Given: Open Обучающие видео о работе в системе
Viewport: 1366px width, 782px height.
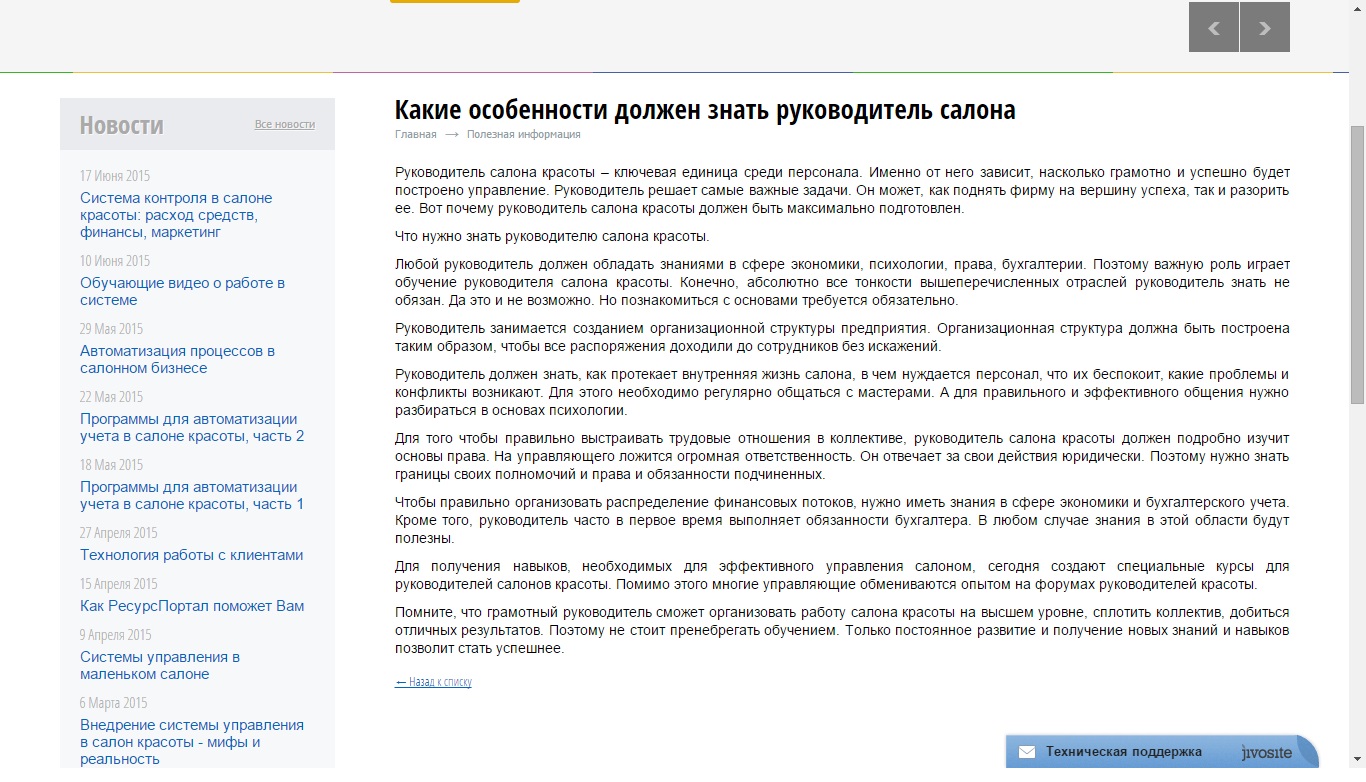Looking at the screenshot, I should click(x=182, y=291).
